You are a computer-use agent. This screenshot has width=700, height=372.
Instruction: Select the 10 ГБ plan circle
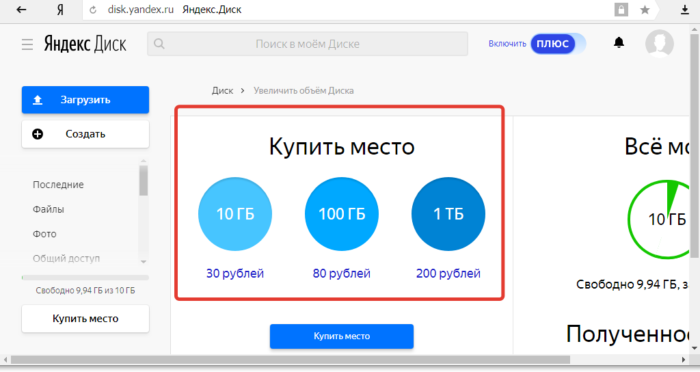coord(235,214)
